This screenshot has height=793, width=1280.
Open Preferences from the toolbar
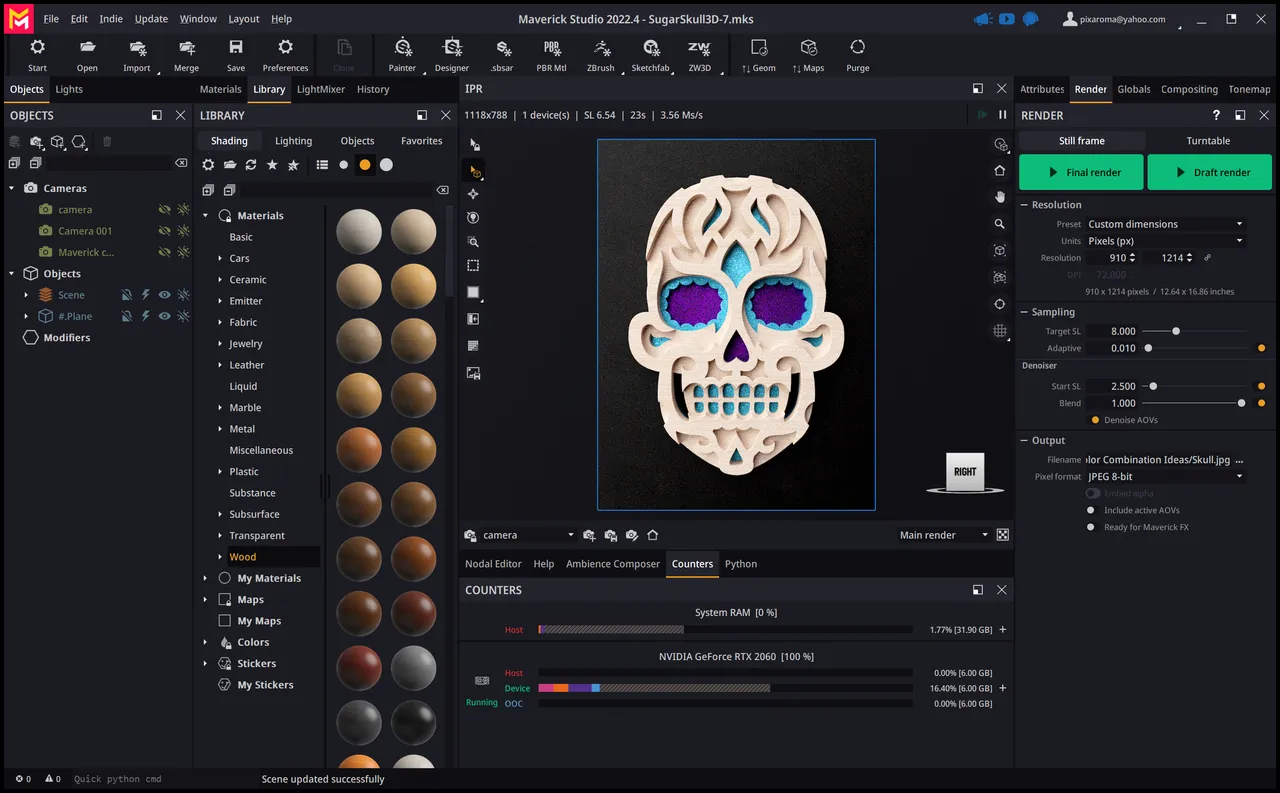[x=285, y=55]
